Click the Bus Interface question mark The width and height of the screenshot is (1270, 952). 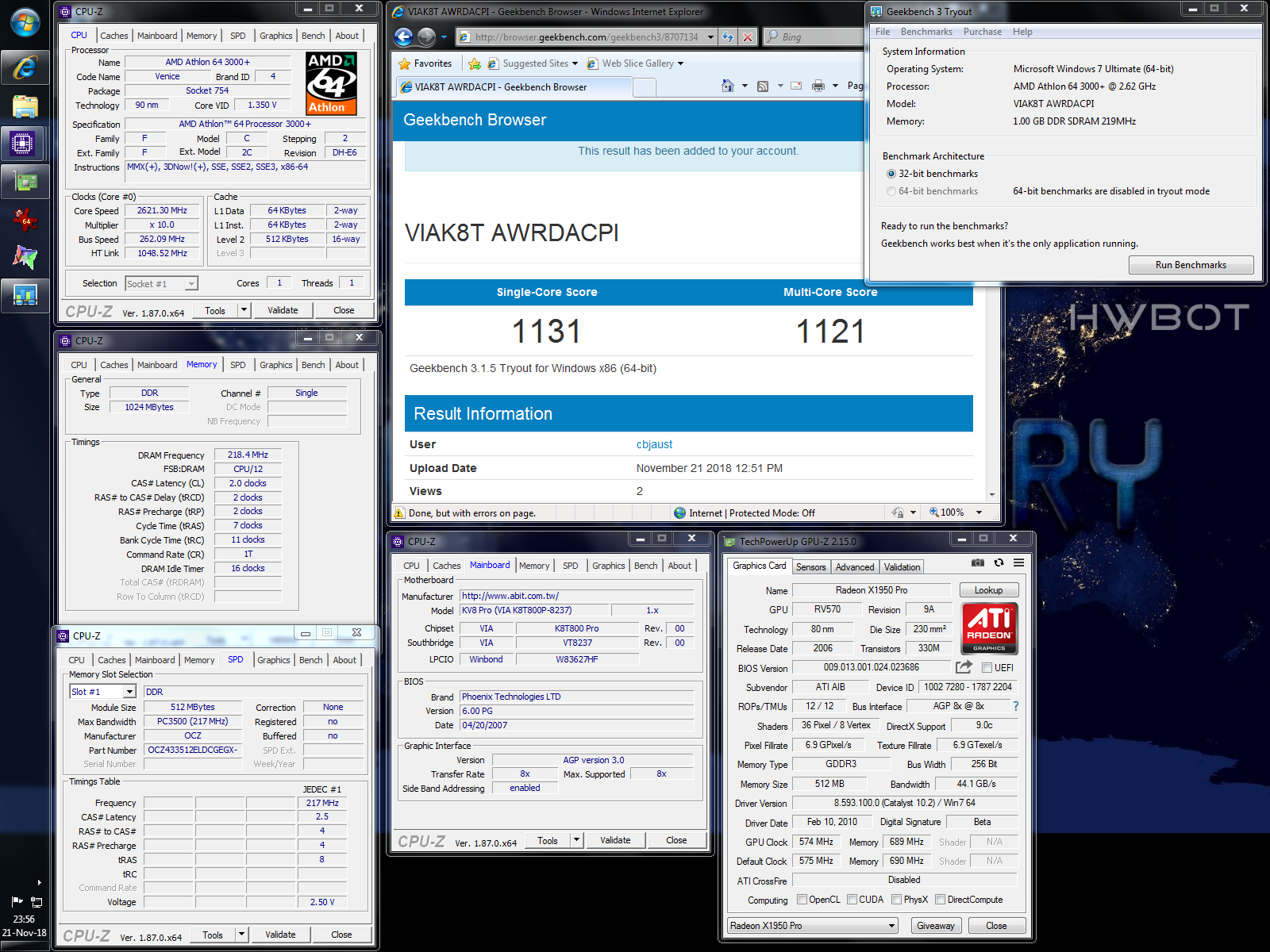(x=1015, y=705)
